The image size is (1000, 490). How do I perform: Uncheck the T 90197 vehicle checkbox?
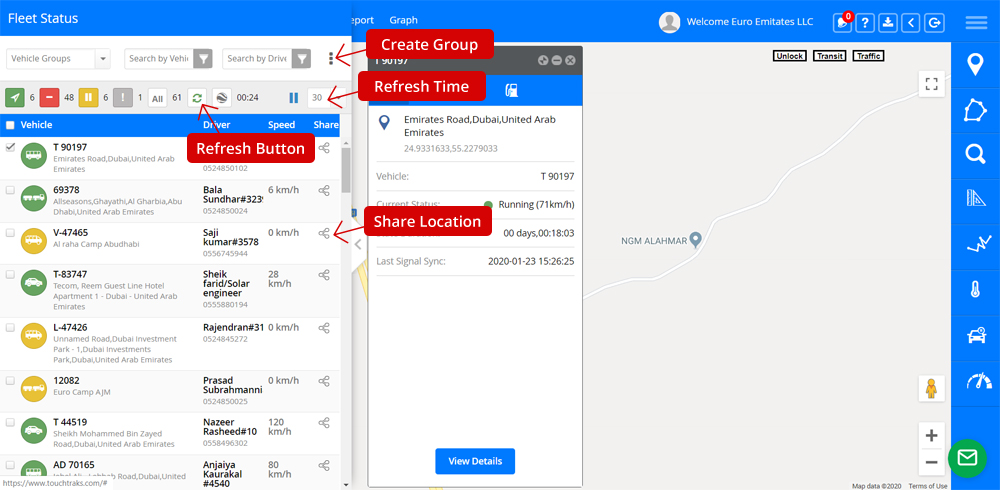[x=10, y=148]
